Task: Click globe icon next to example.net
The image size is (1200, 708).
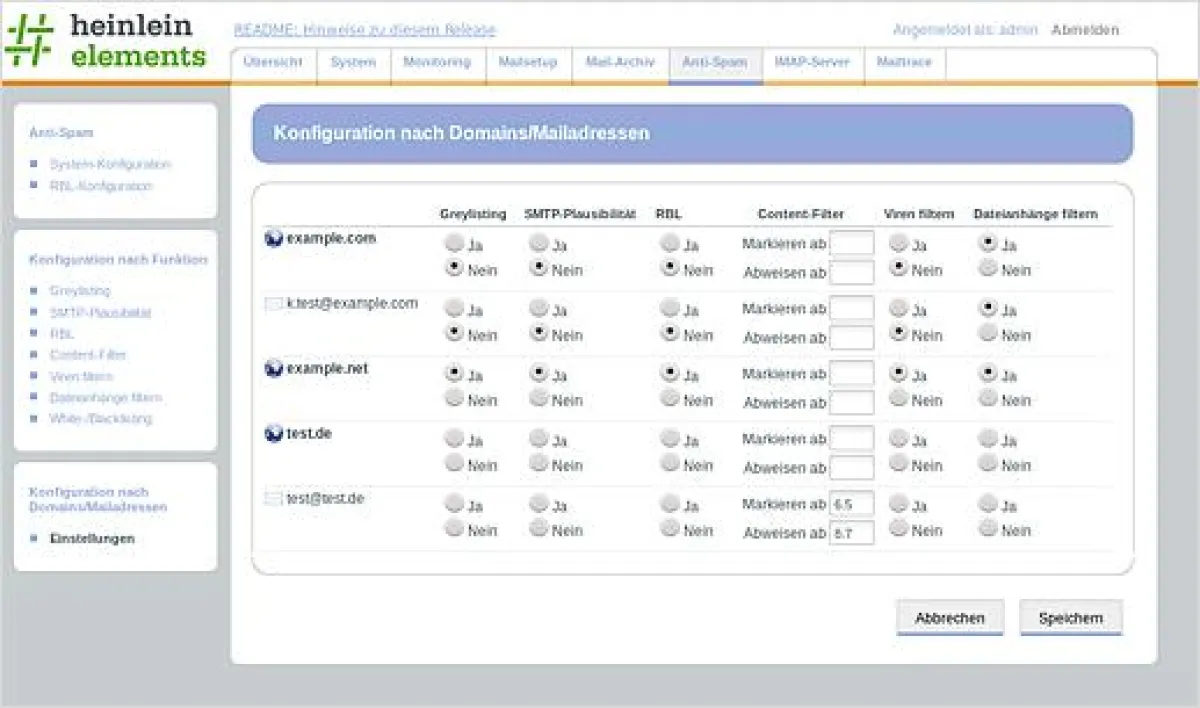Action: point(273,369)
